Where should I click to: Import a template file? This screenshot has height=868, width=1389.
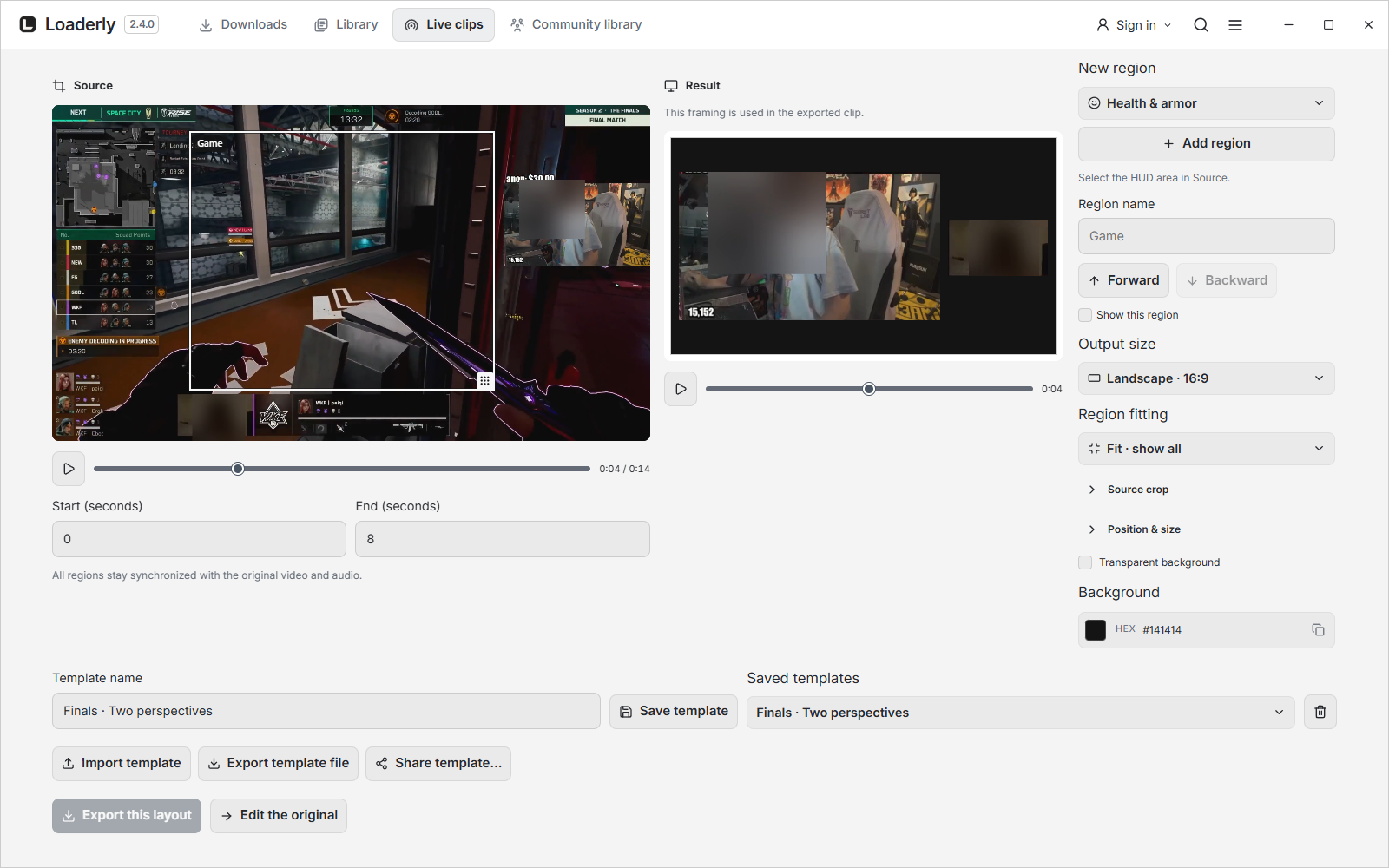pyautogui.click(x=122, y=764)
